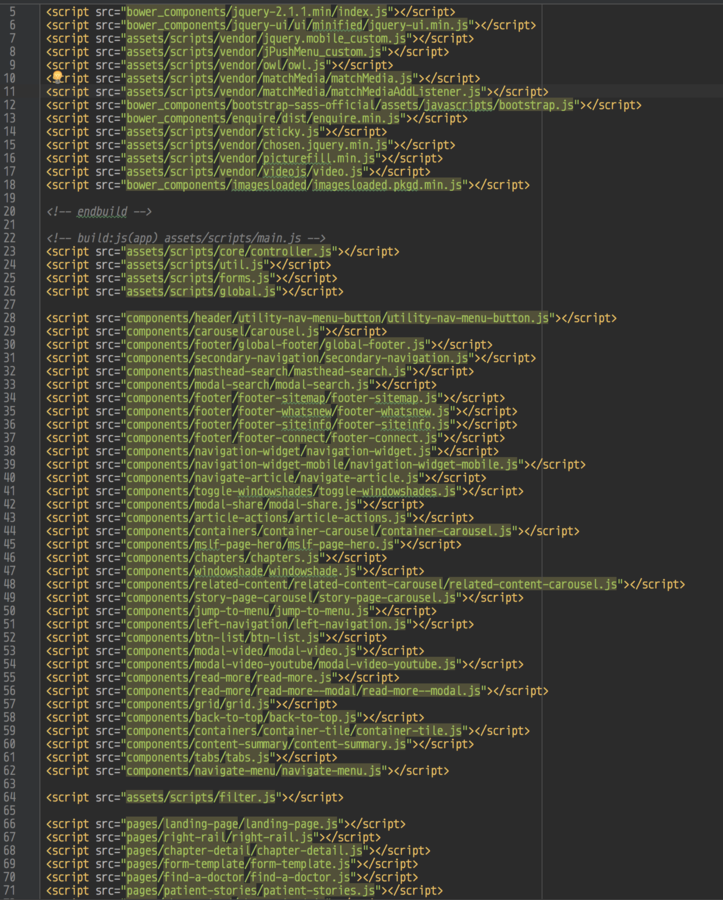Click the endbuild comment
Screen dimensions: 723x900
(99, 211)
